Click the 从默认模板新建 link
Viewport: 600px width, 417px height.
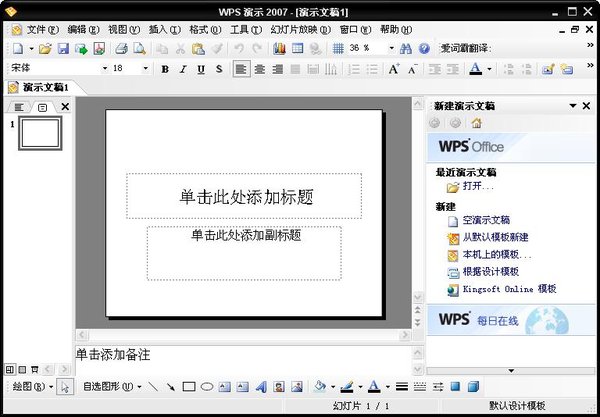coord(496,237)
